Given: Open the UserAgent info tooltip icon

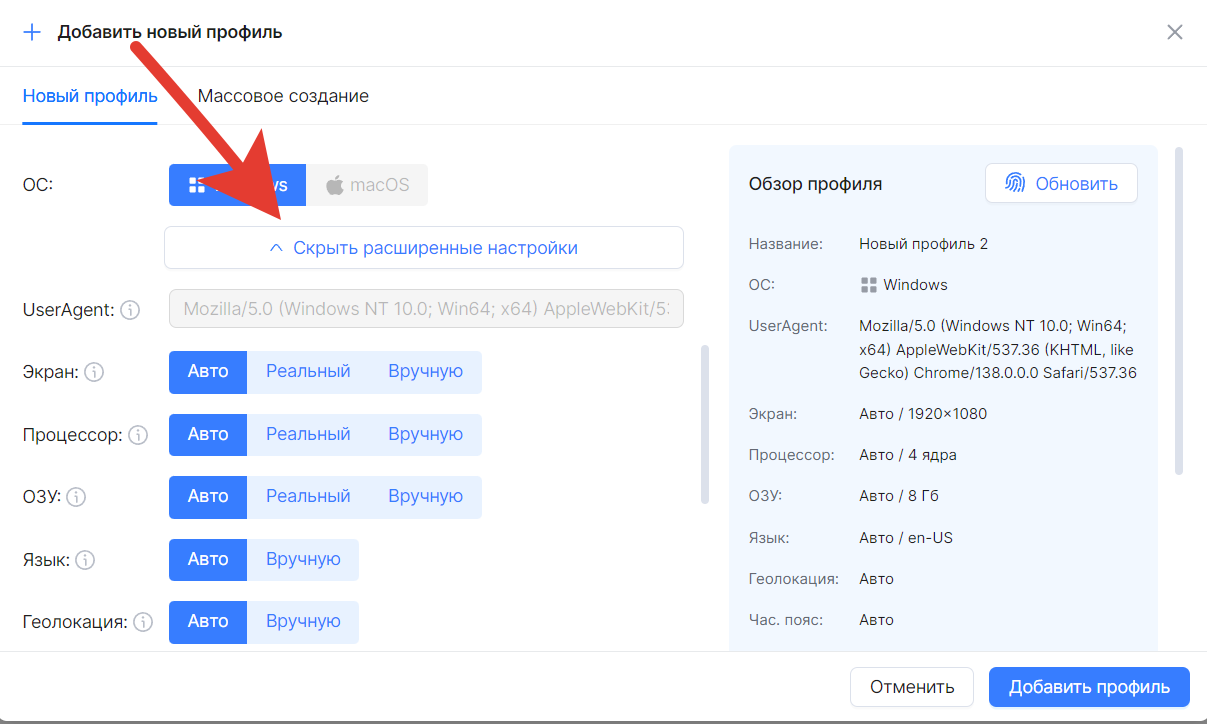Looking at the screenshot, I should tap(130, 310).
